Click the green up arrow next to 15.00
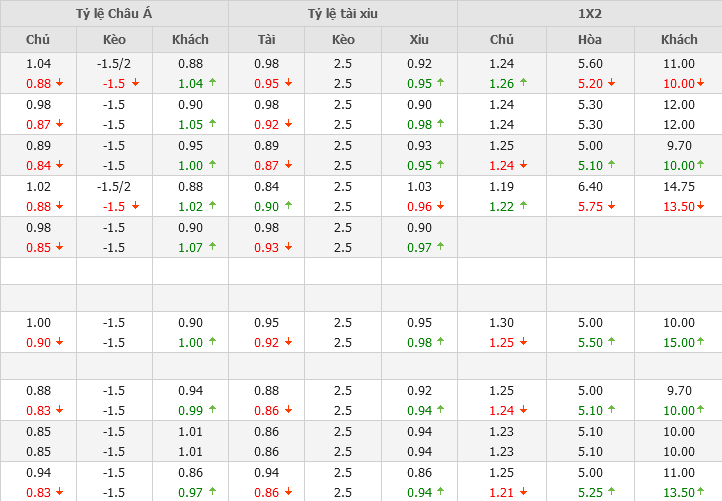The height and width of the screenshot is (501, 722). [x=698, y=343]
